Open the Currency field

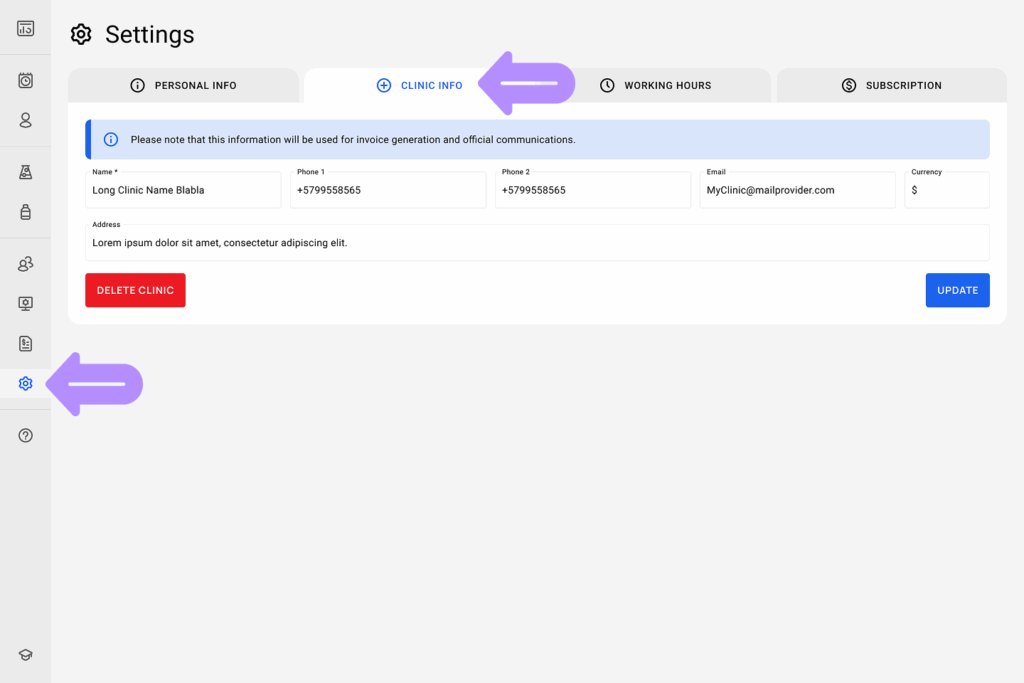[947, 190]
